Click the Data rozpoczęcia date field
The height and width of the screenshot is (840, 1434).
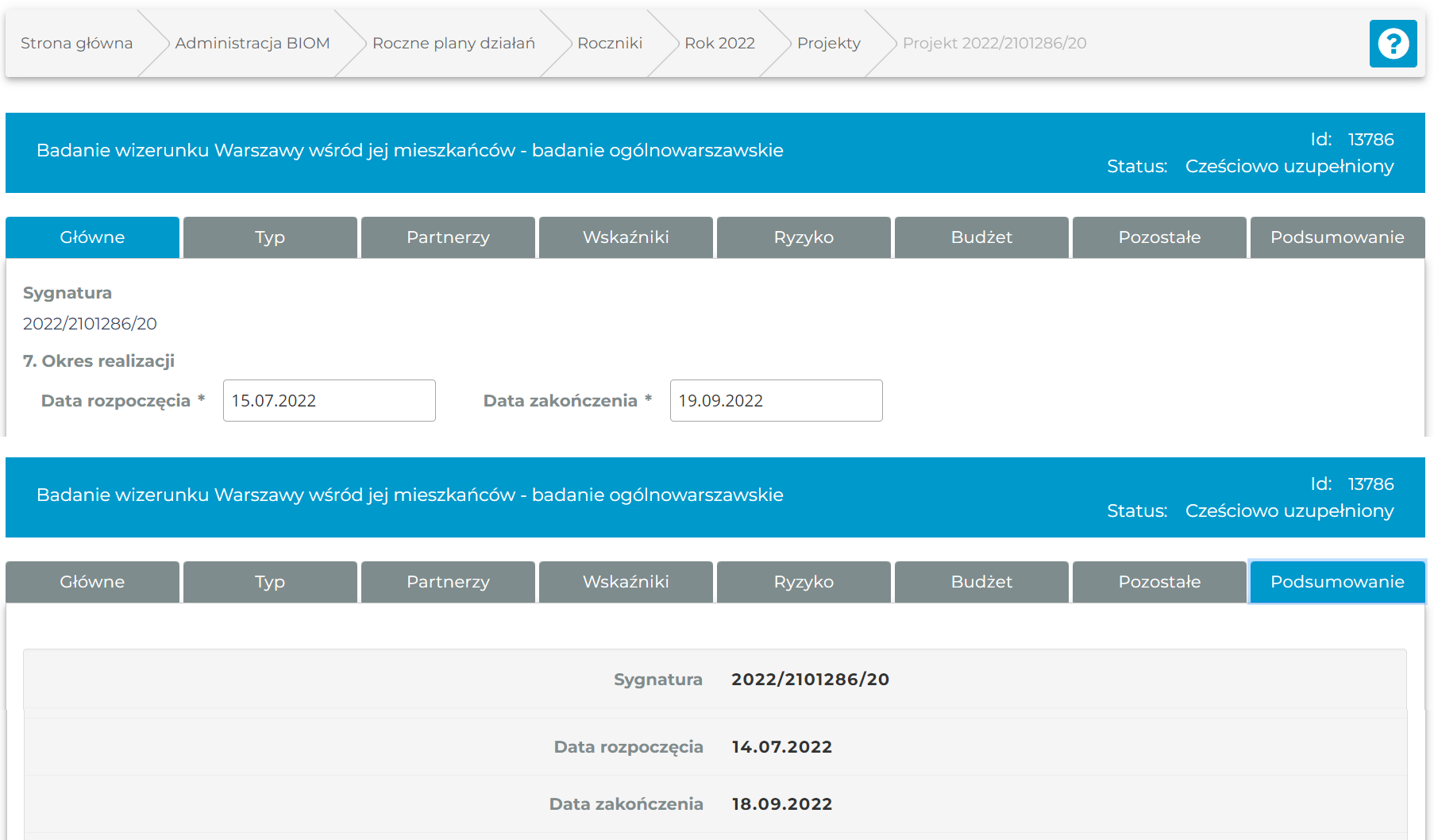(x=329, y=401)
